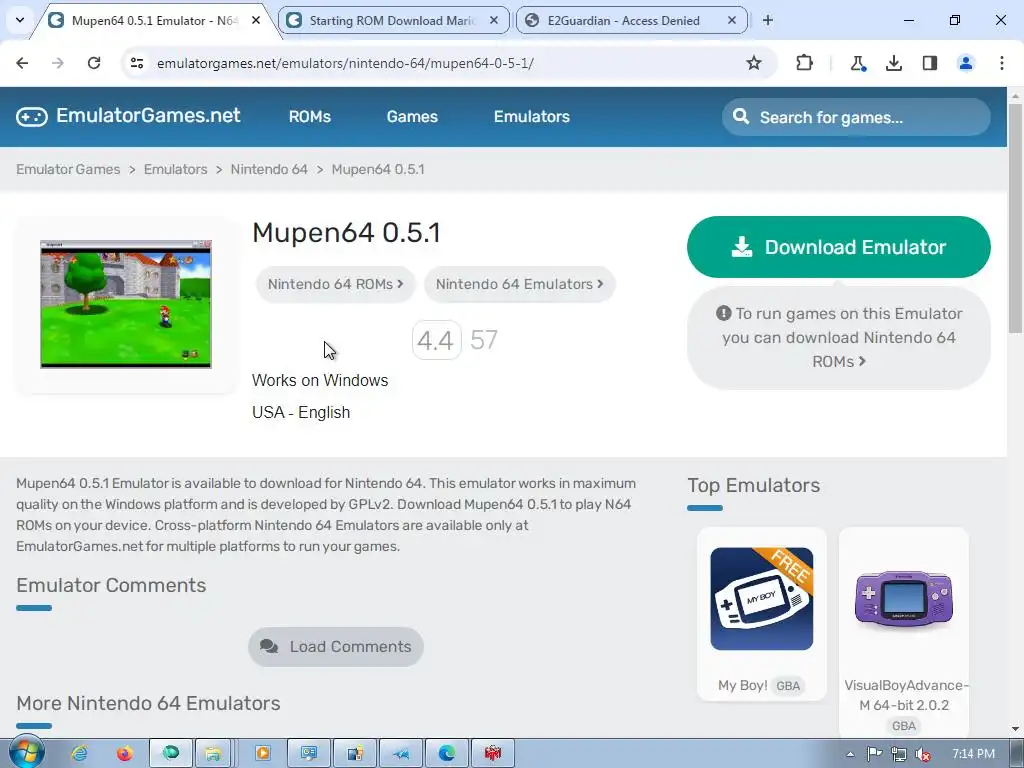Switch to the Starting ROM Download tab

(394, 20)
